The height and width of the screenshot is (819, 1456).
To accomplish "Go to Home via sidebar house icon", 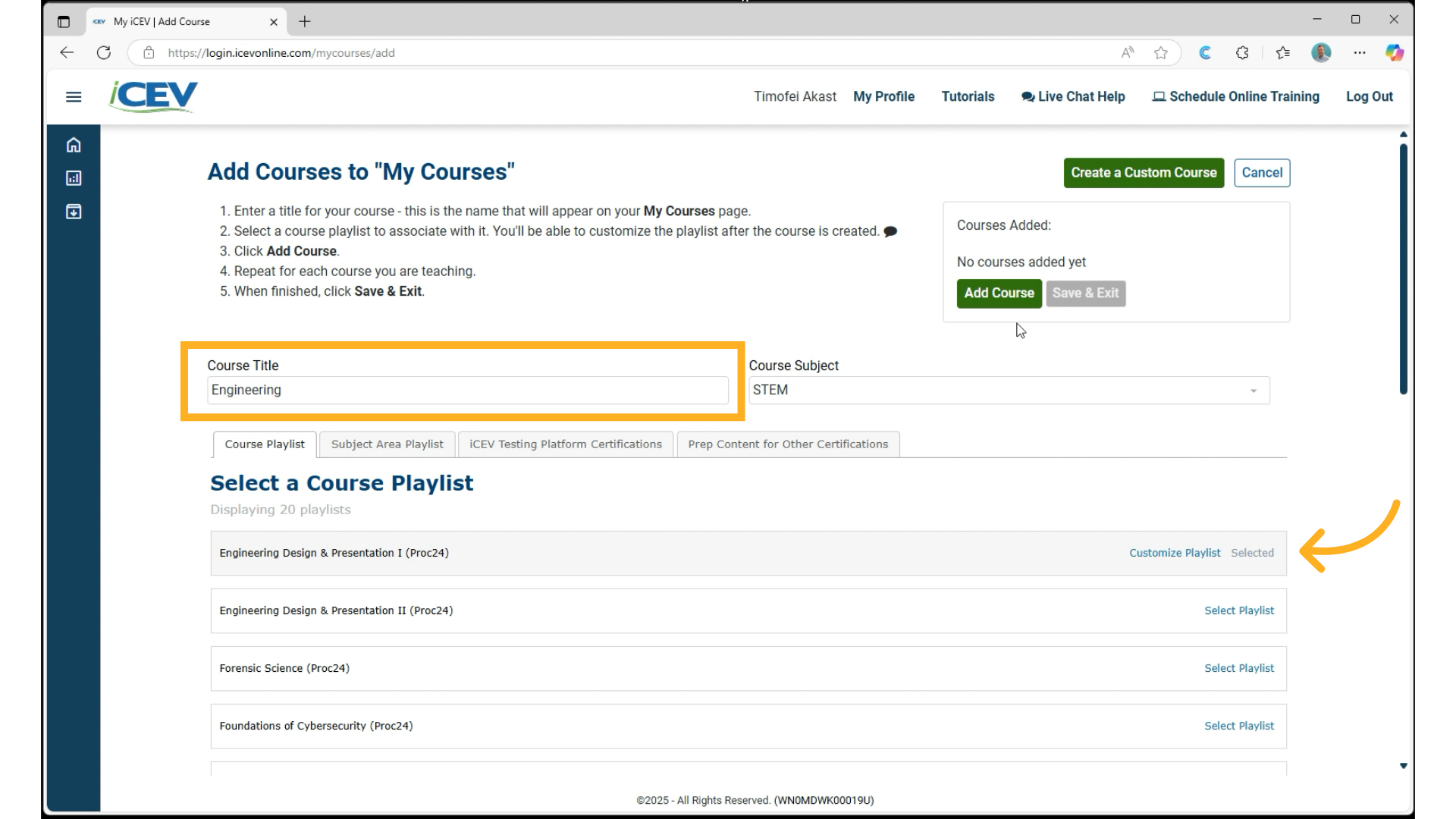I will pos(74,145).
